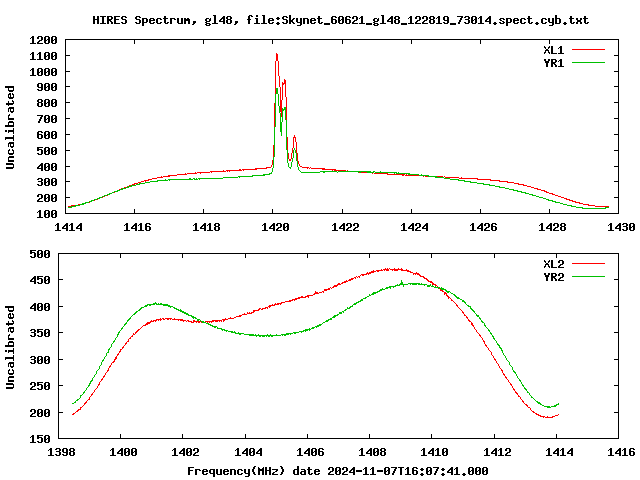This screenshot has width=640, height=480.
Task: Click the 1424 tick label on top plot
Action: tap(414, 227)
